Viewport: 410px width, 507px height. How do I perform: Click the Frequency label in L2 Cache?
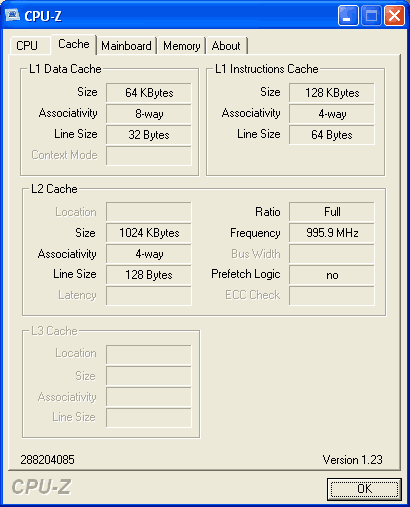[x=255, y=233]
